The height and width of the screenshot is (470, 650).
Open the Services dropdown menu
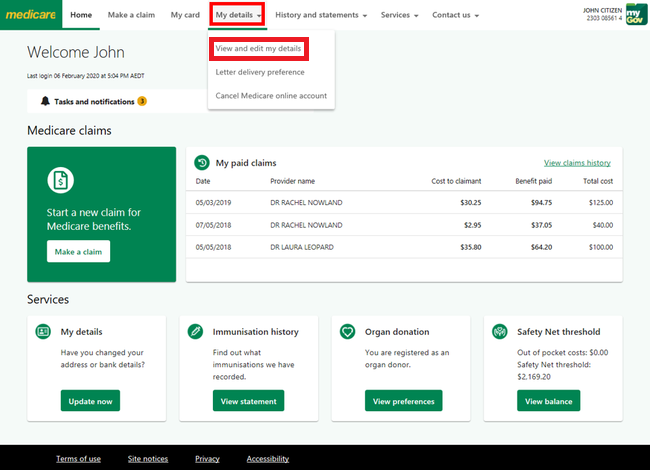(x=400, y=16)
